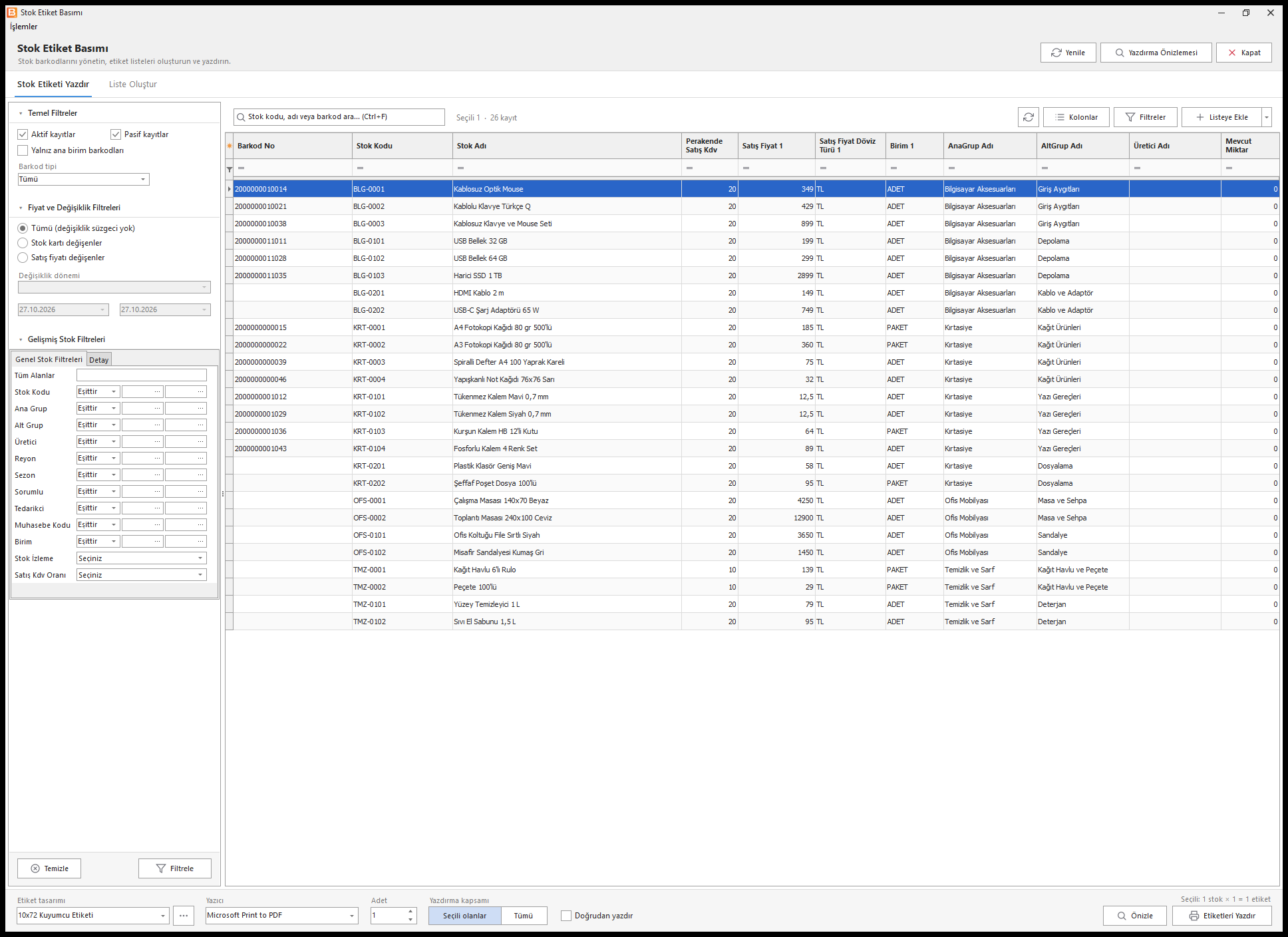Click the search magnifier icon in stock search box
The width and height of the screenshot is (1288, 937).
point(240,117)
